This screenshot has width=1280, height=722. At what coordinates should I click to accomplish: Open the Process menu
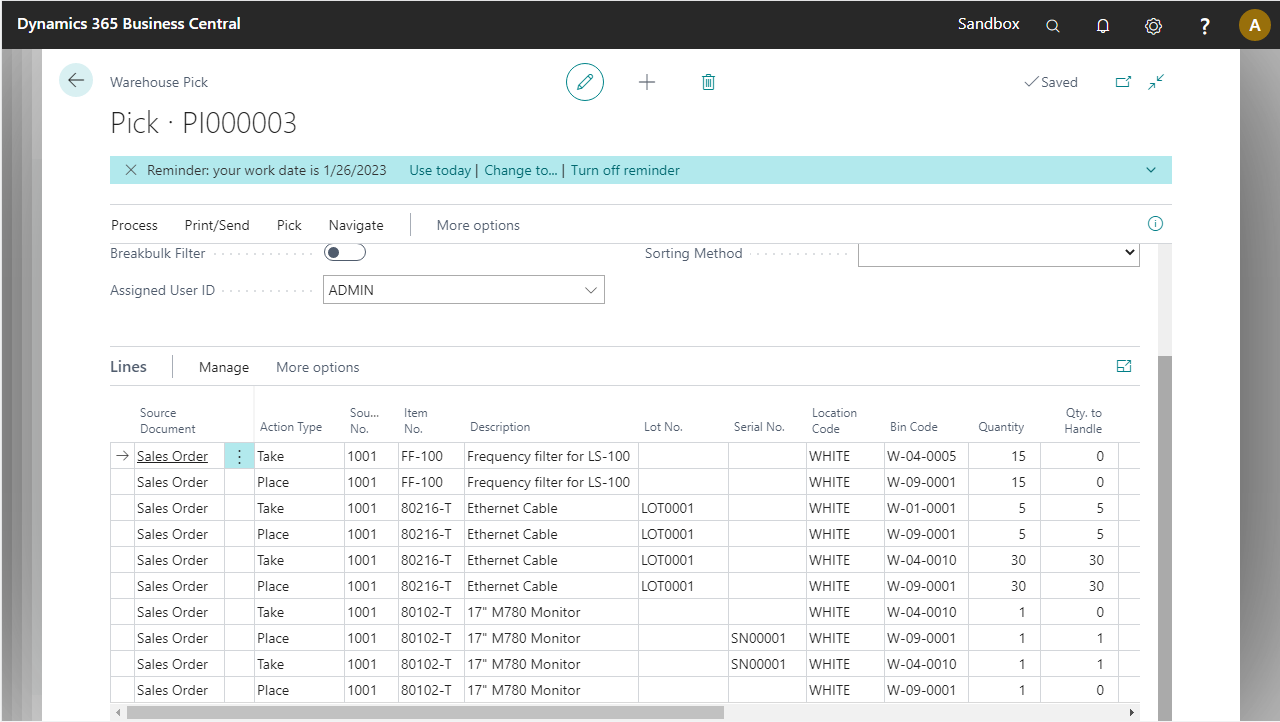click(134, 225)
